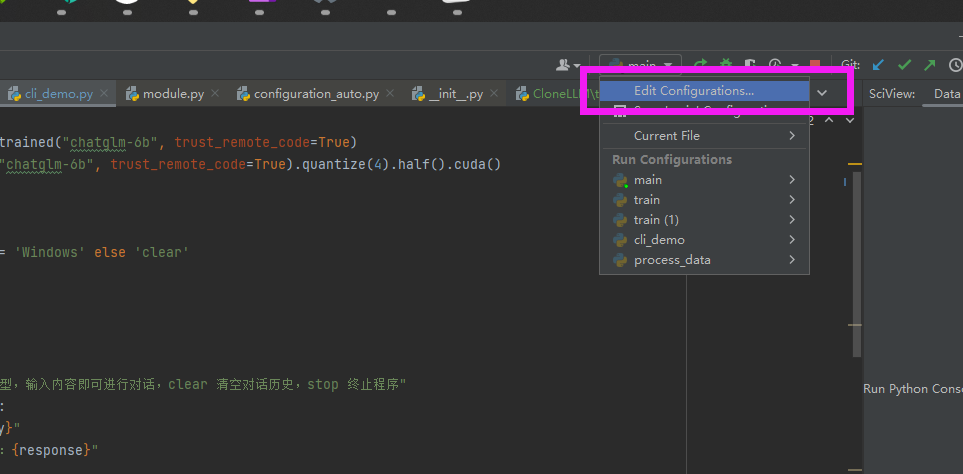Click Run Configurations section header
Screen dimensions: 963x474
click(672, 160)
